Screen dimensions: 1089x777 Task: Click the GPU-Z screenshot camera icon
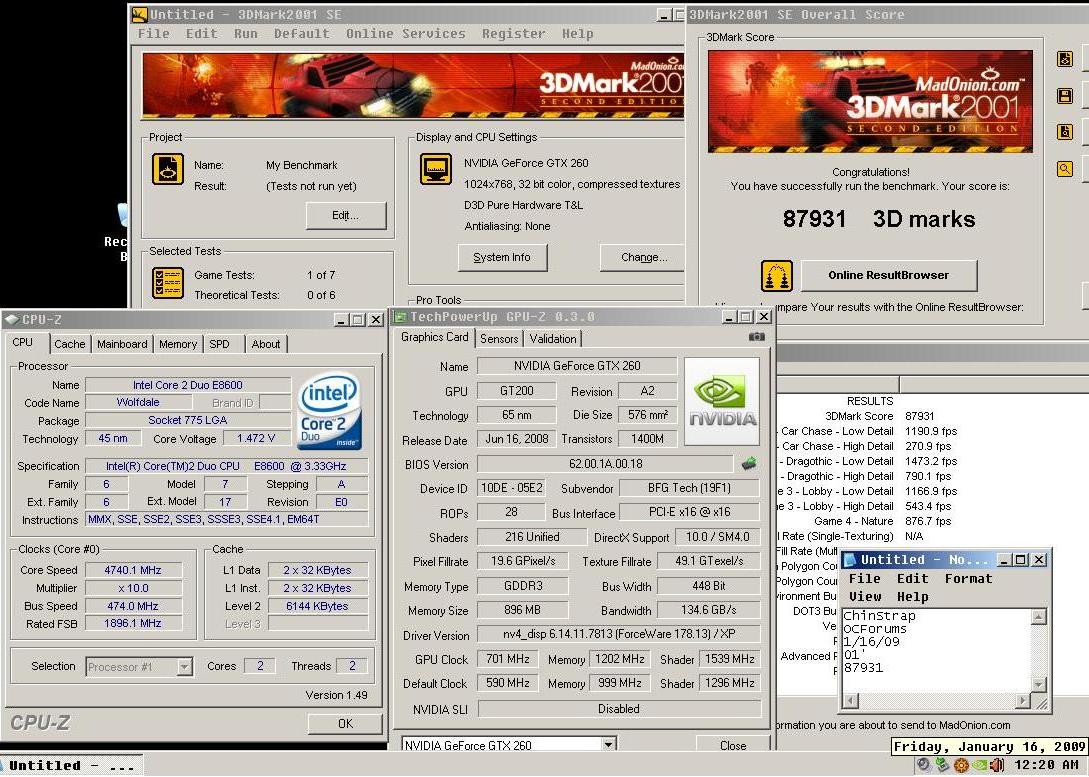coord(757,337)
